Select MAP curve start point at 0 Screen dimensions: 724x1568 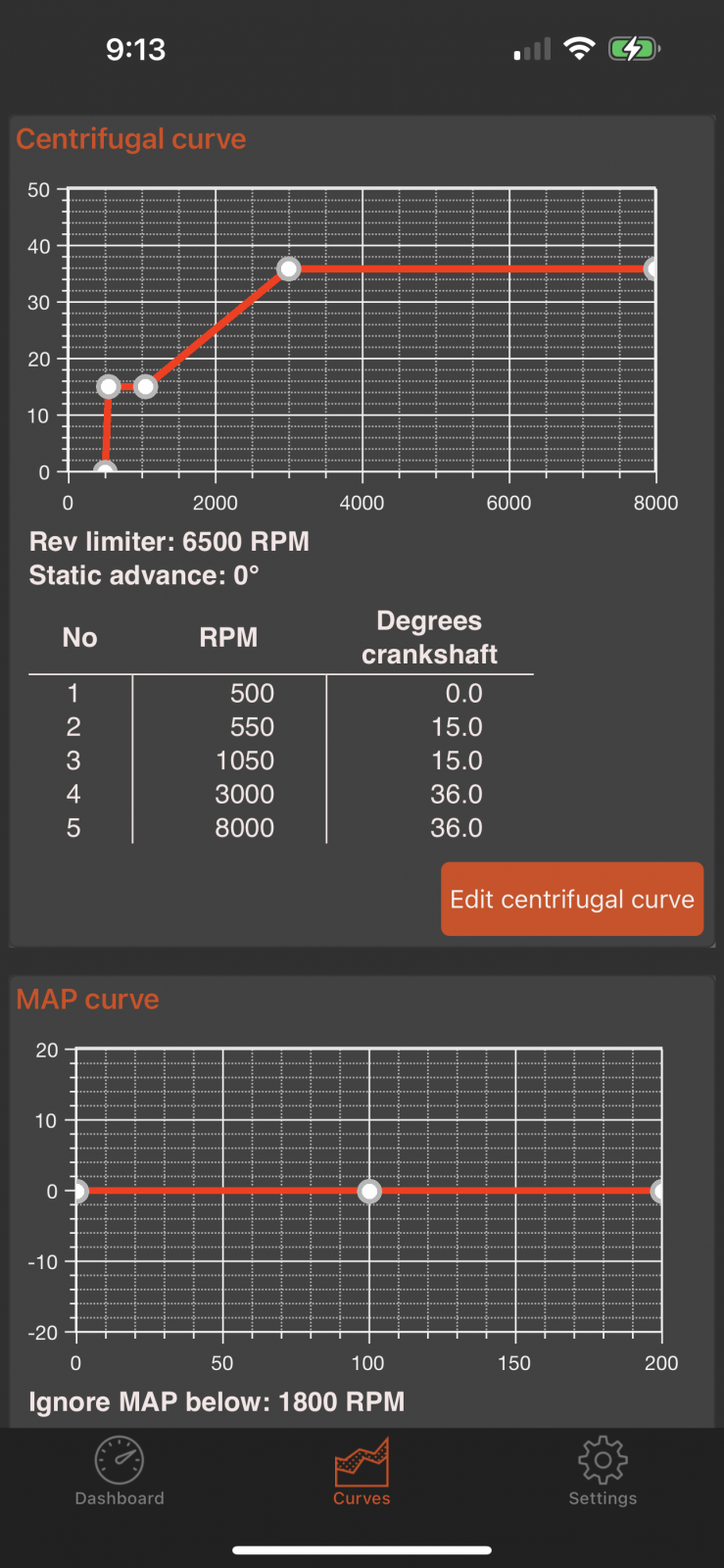coord(78,1191)
